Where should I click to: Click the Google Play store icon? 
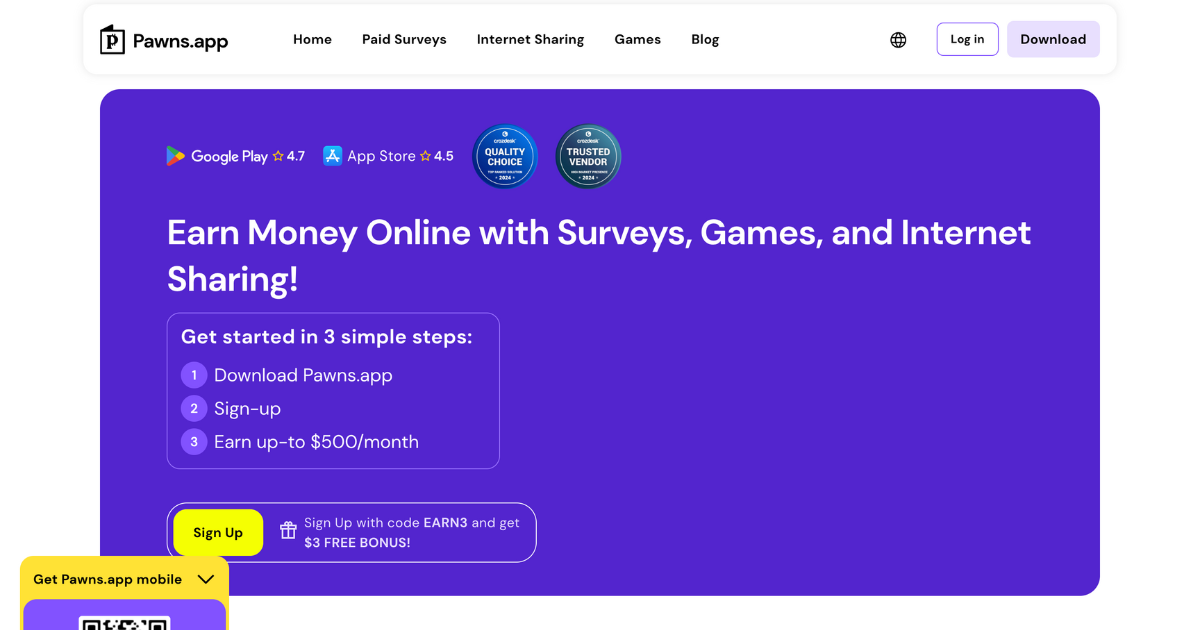click(176, 156)
